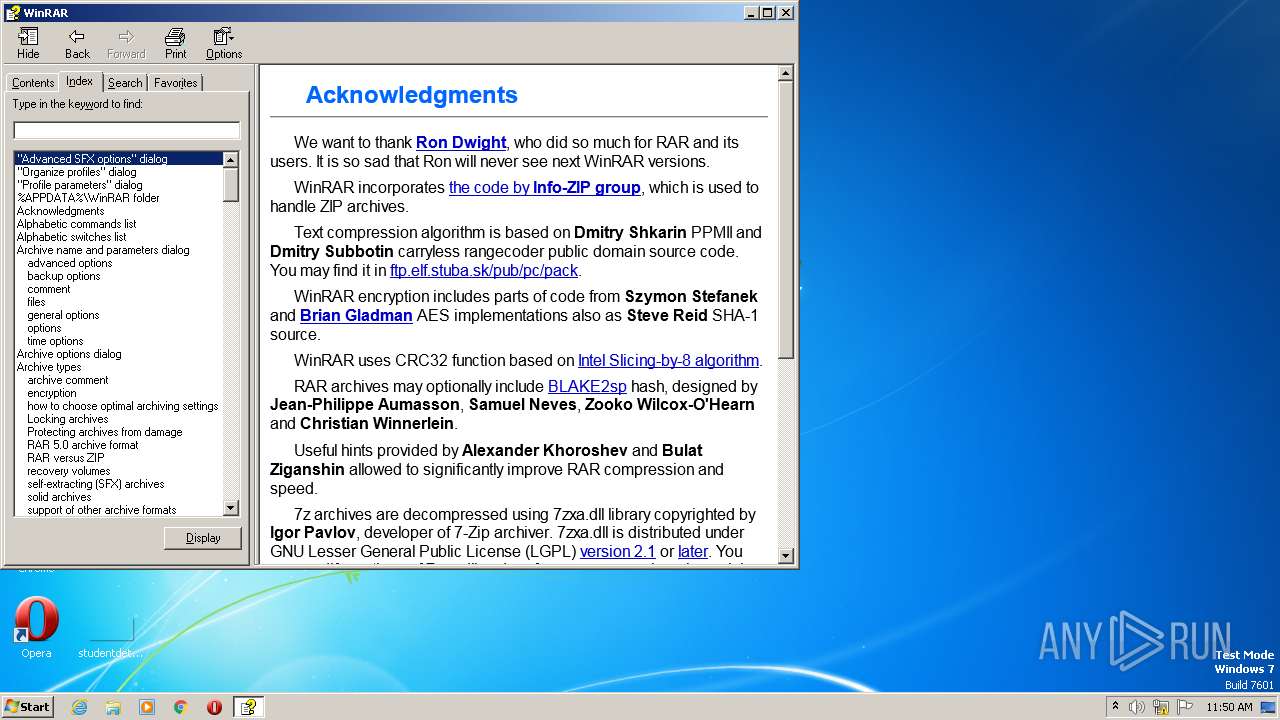Launch Chrome from the taskbar
Screen dimensions: 1280x720
[181, 707]
